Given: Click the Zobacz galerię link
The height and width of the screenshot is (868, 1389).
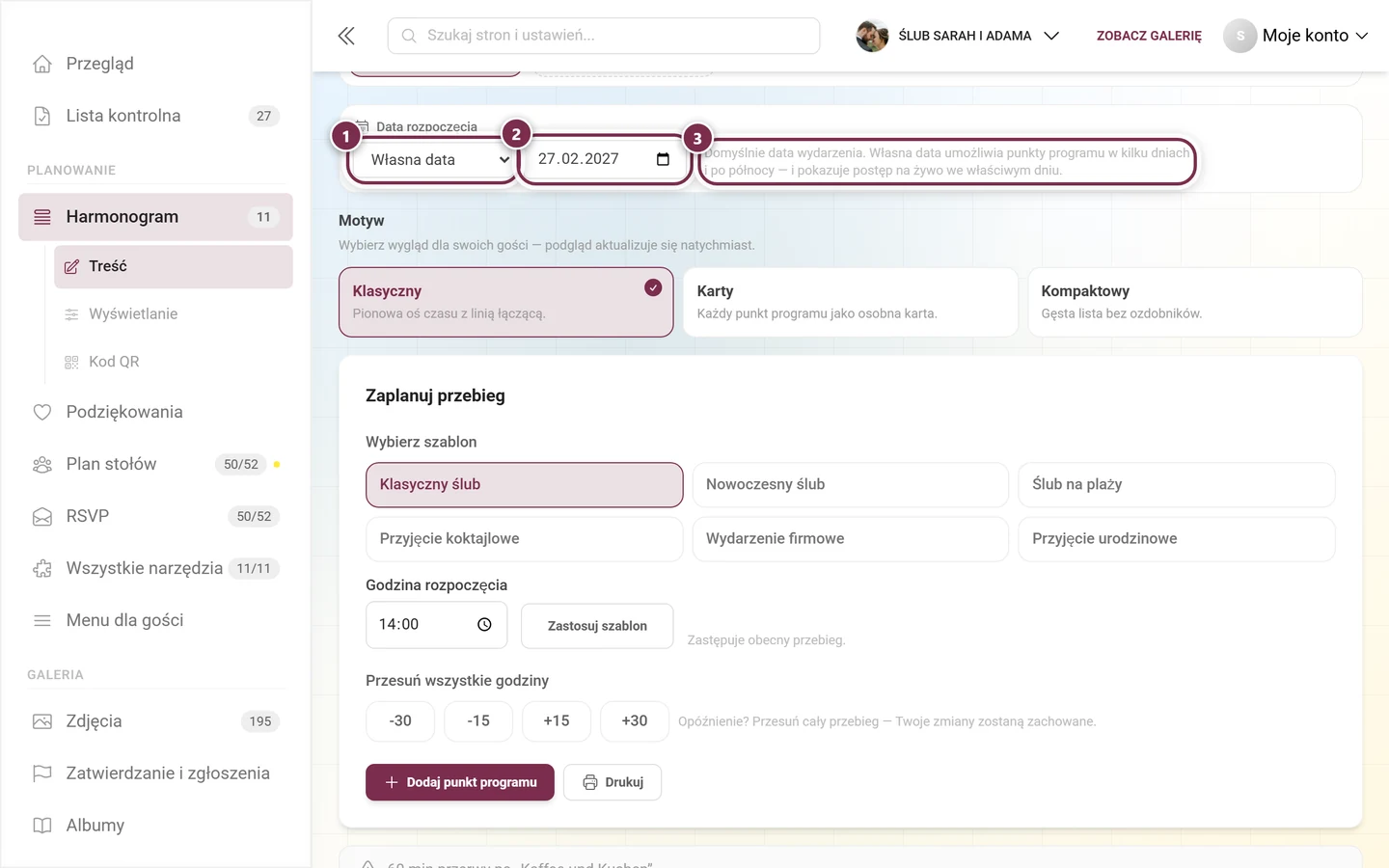Looking at the screenshot, I should pyautogui.click(x=1149, y=36).
